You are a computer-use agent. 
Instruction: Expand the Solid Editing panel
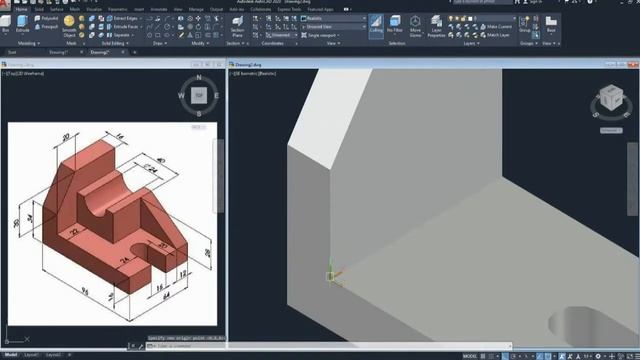[115, 43]
